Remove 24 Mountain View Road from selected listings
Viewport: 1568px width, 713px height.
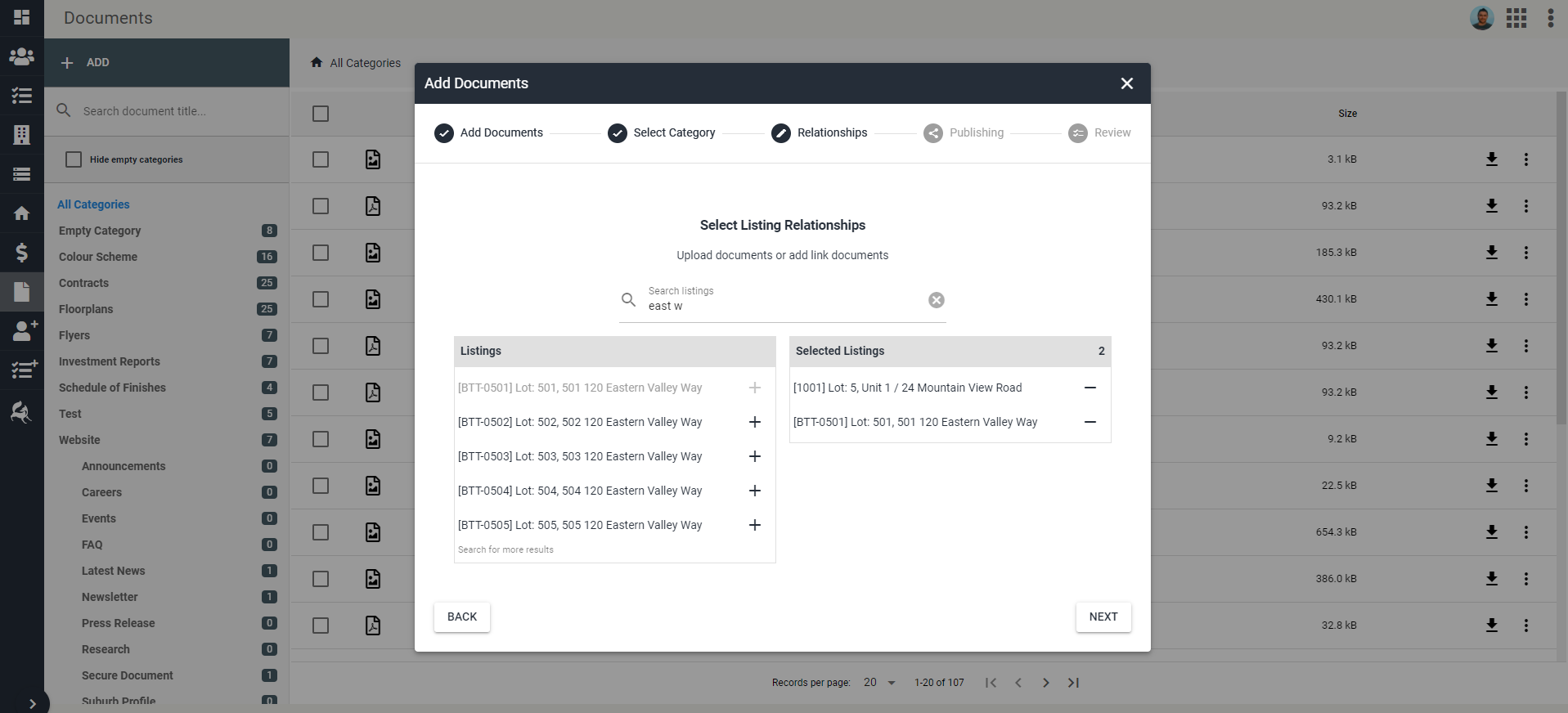pyautogui.click(x=1090, y=388)
